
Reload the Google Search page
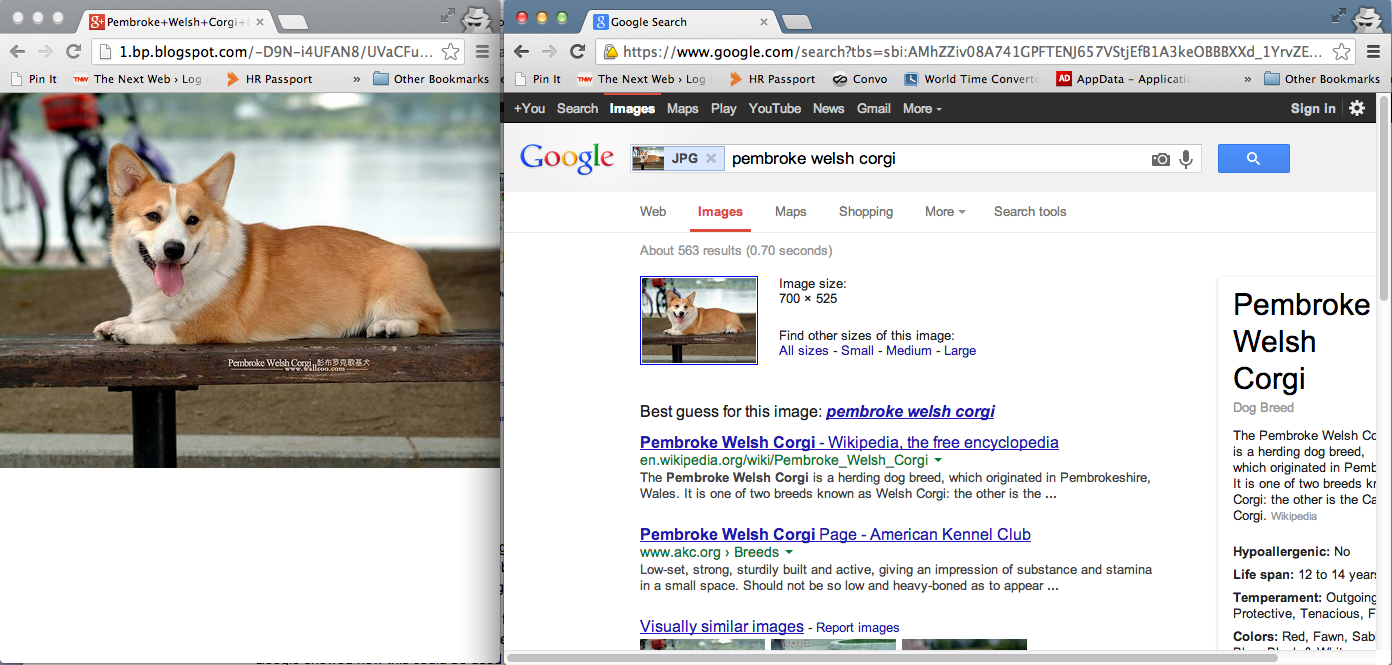(577, 52)
